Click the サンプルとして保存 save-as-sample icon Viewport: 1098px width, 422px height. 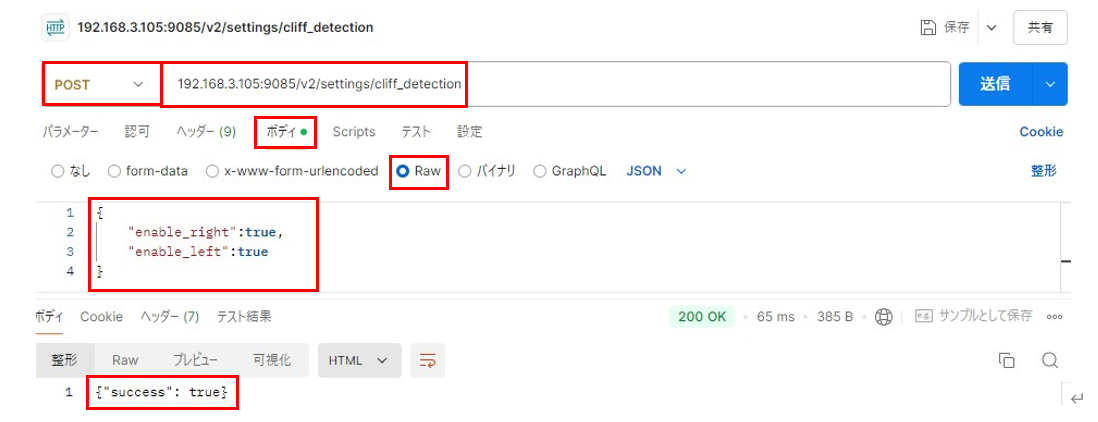[923, 316]
